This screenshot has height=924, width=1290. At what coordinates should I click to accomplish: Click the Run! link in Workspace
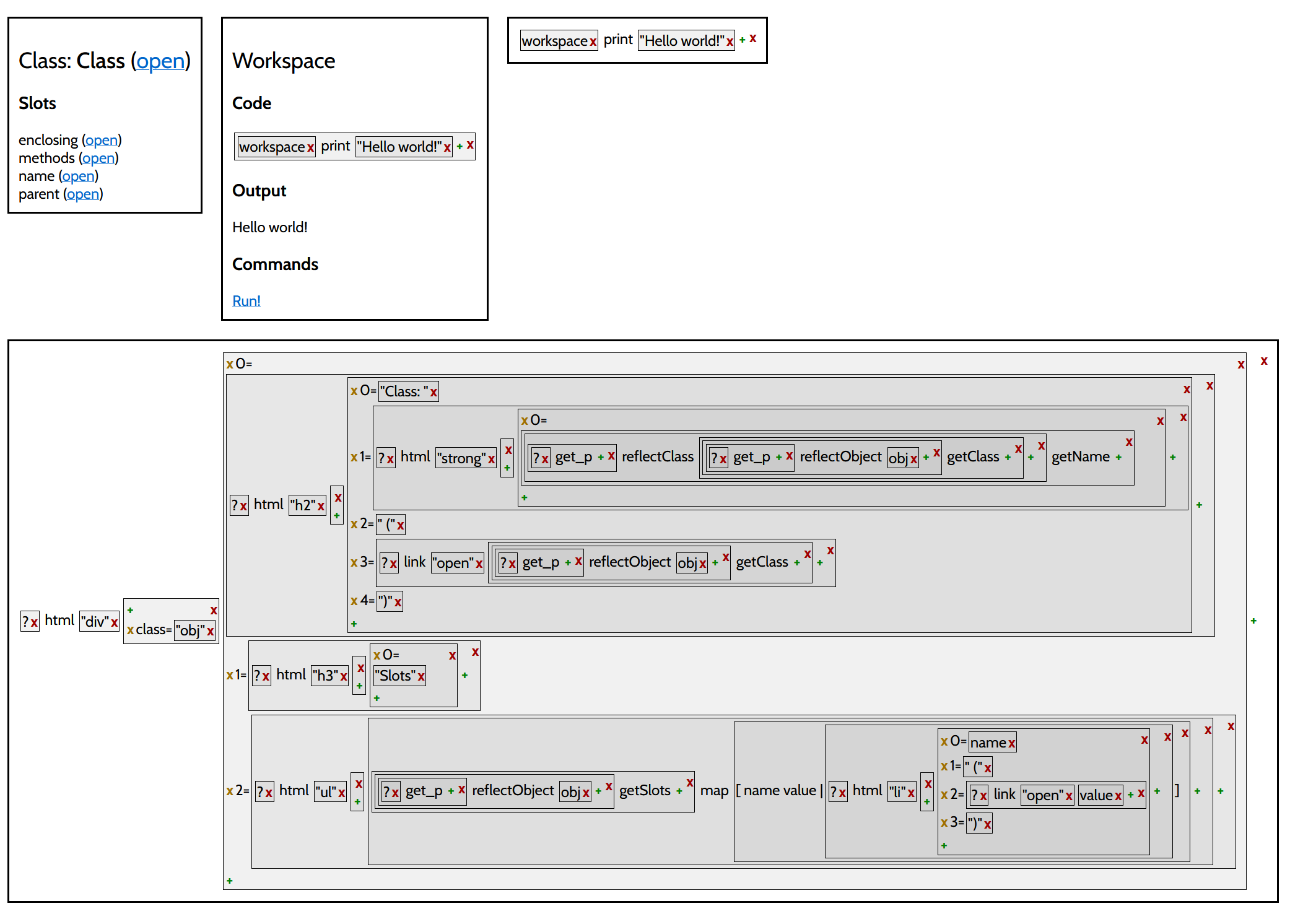pos(246,301)
